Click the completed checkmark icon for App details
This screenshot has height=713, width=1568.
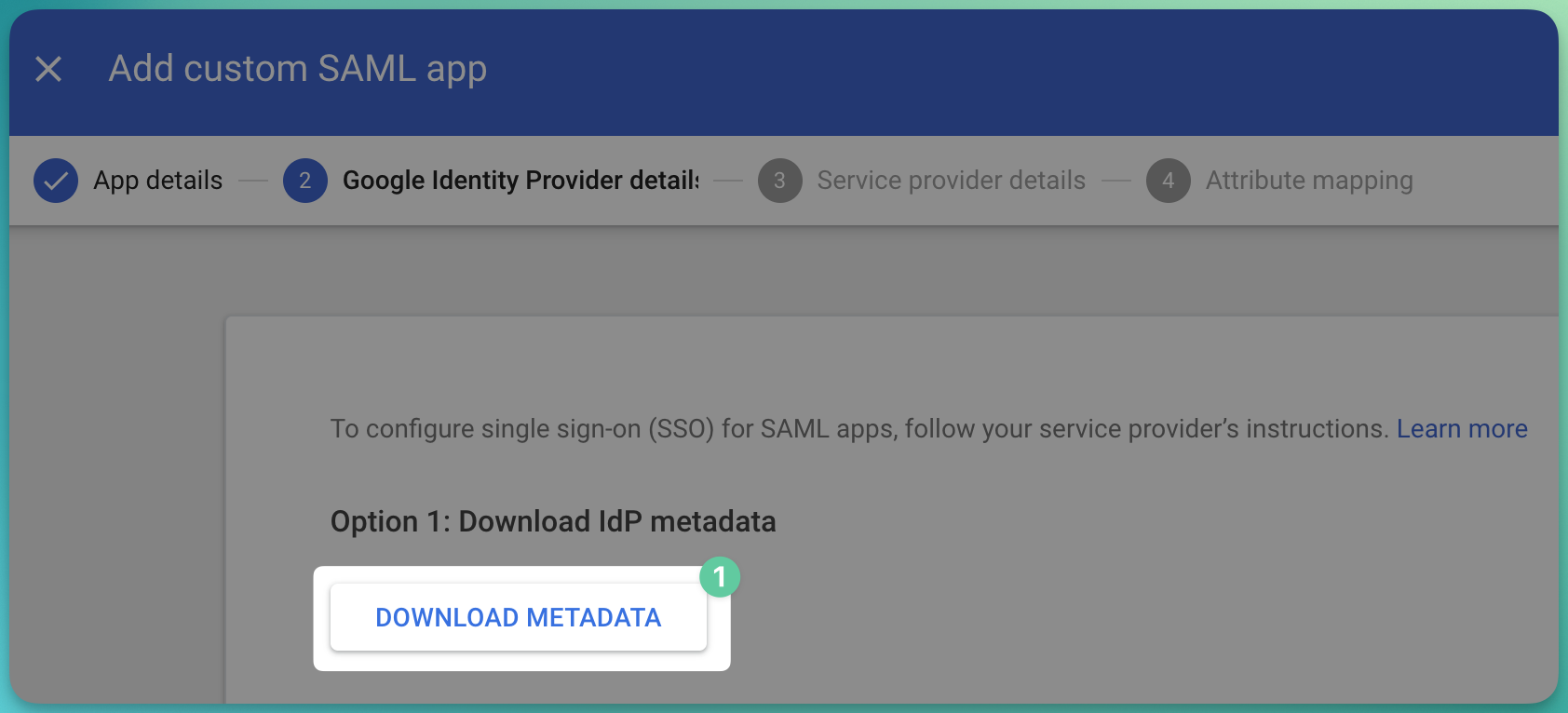56,181
